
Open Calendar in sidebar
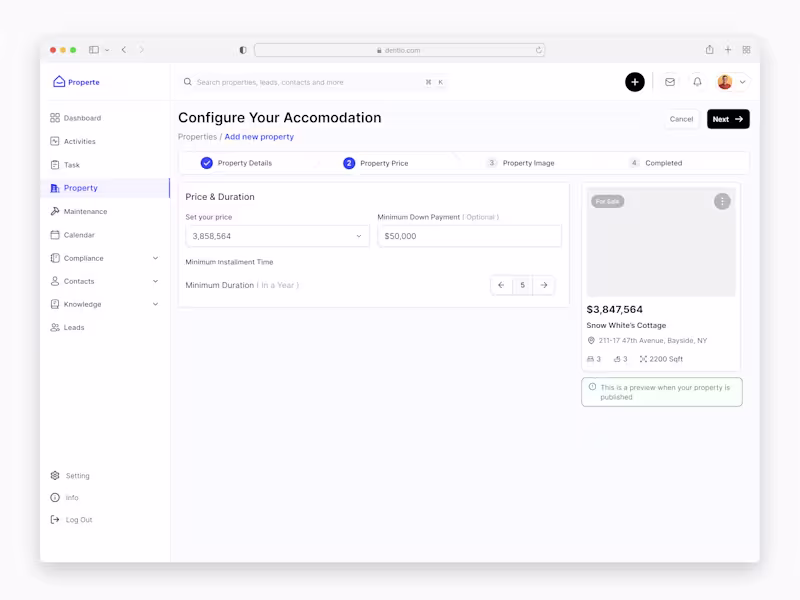pos(72,235)
